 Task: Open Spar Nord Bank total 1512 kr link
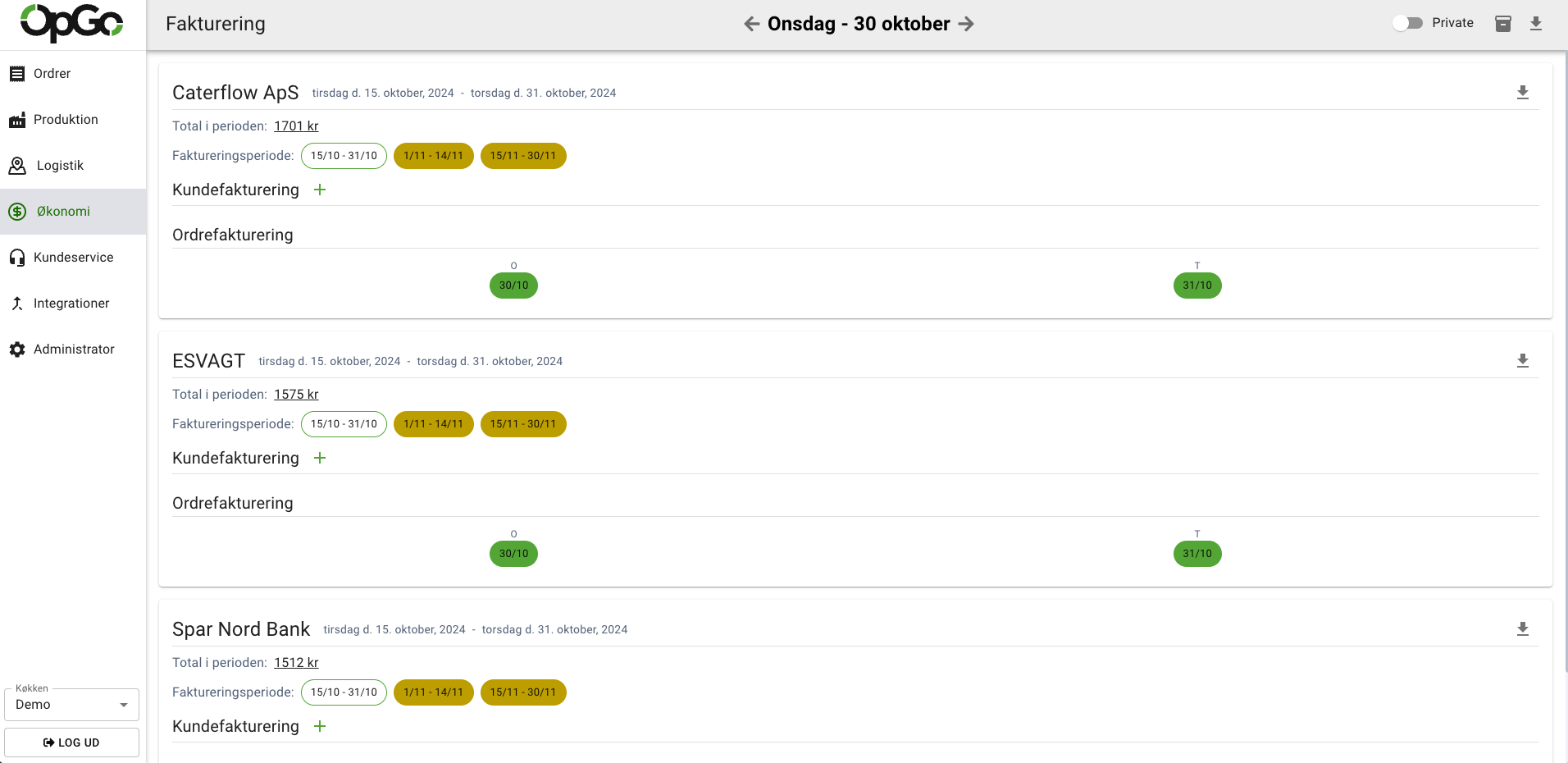(296, 663)
